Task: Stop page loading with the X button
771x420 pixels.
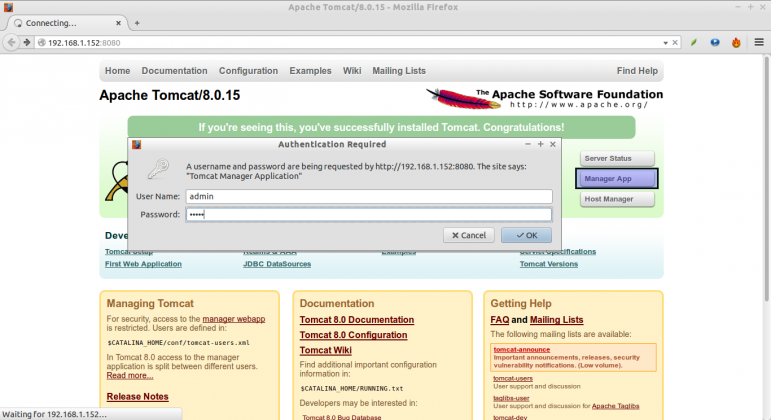Action: [x=675, y=43]
